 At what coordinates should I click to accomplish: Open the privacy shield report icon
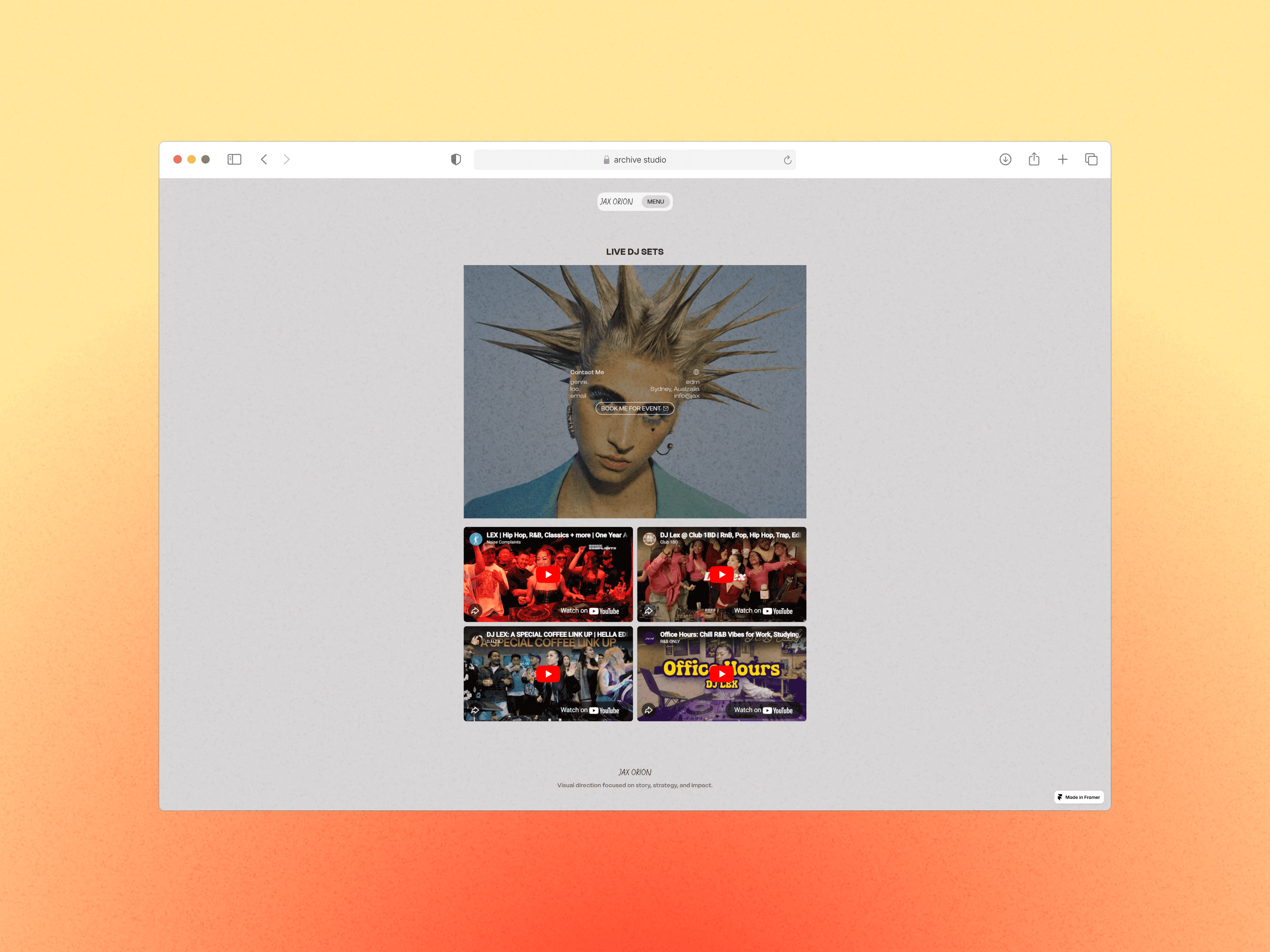456,160
